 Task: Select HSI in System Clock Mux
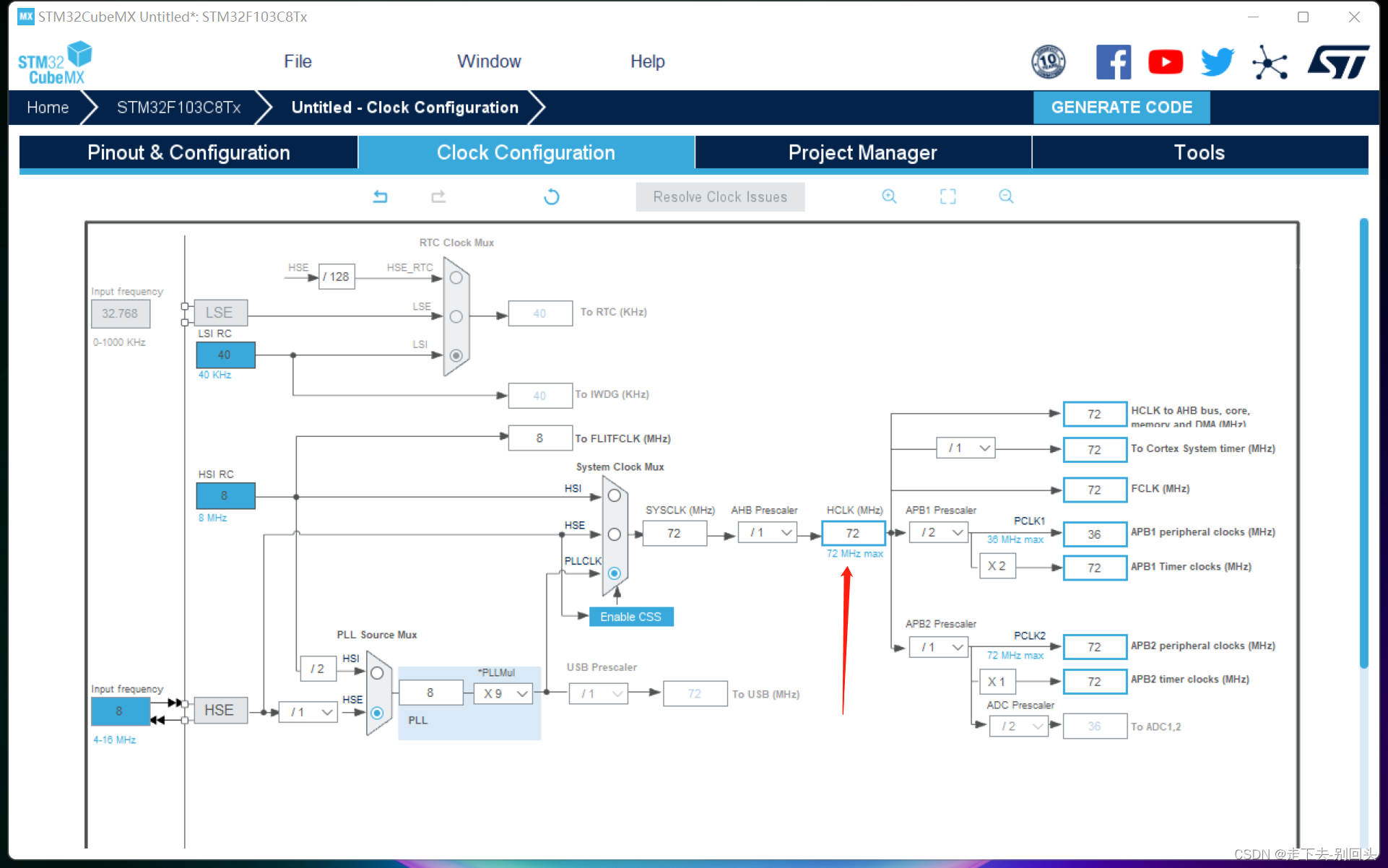click(615, 496)
